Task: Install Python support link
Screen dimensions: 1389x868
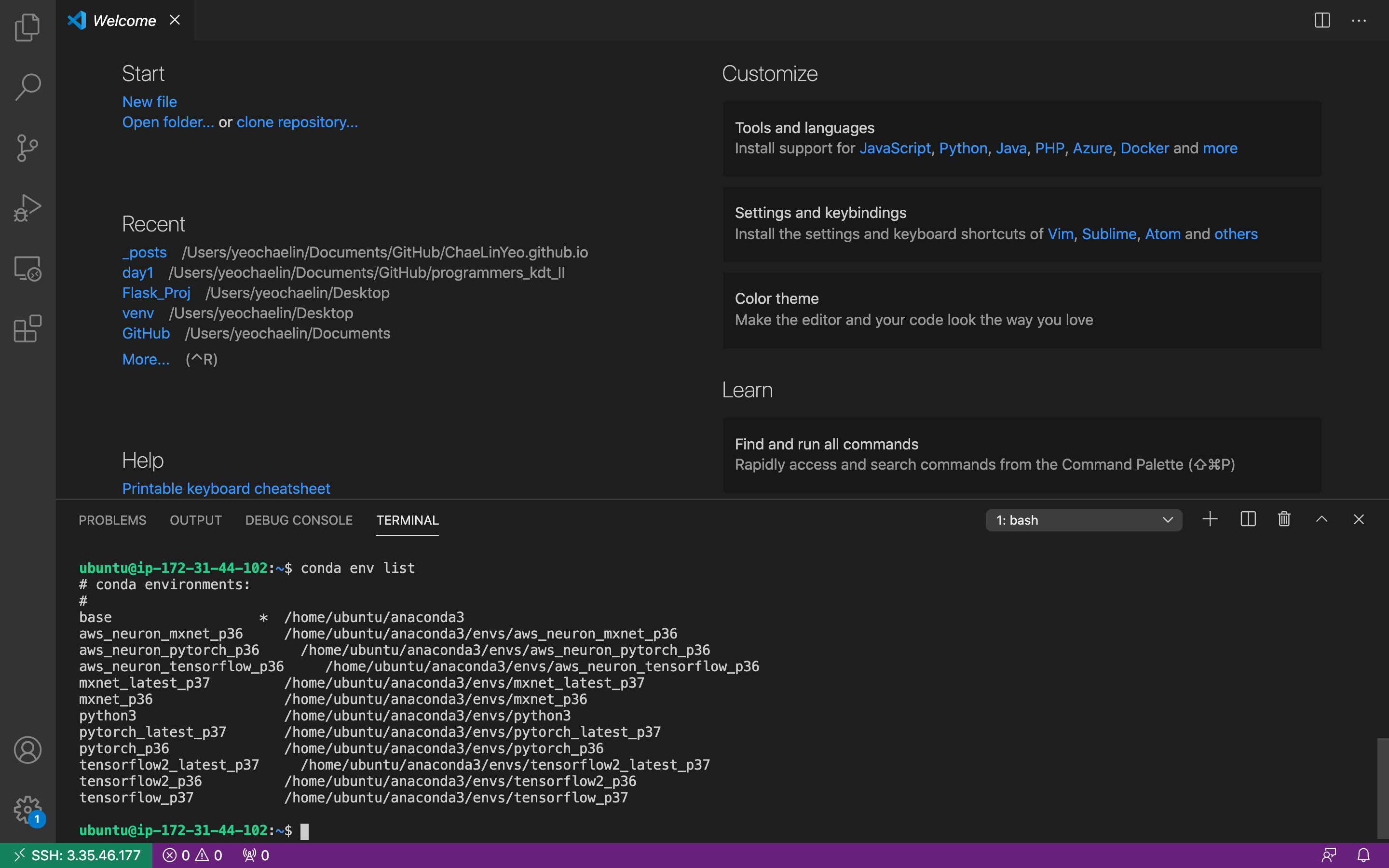Action: tap(963, 148)
